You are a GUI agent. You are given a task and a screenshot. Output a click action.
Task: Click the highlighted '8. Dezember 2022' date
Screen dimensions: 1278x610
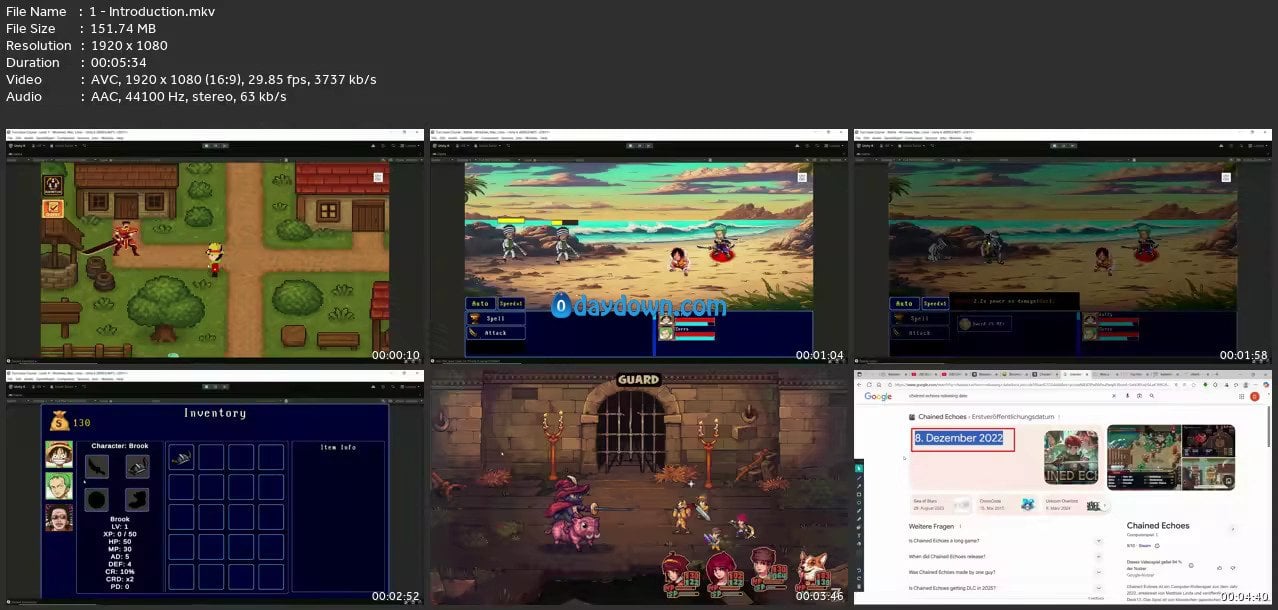click(958, 438)
